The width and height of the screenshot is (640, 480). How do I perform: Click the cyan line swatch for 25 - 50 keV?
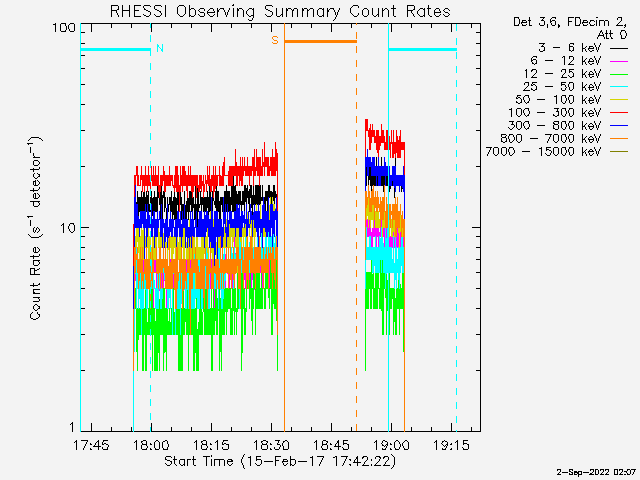[619, 87]
